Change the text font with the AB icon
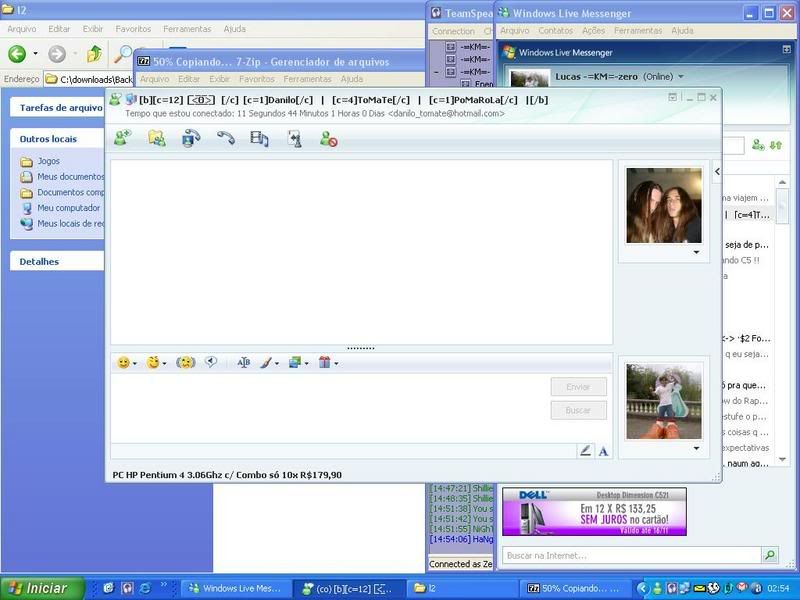 (x=243, y=363)
